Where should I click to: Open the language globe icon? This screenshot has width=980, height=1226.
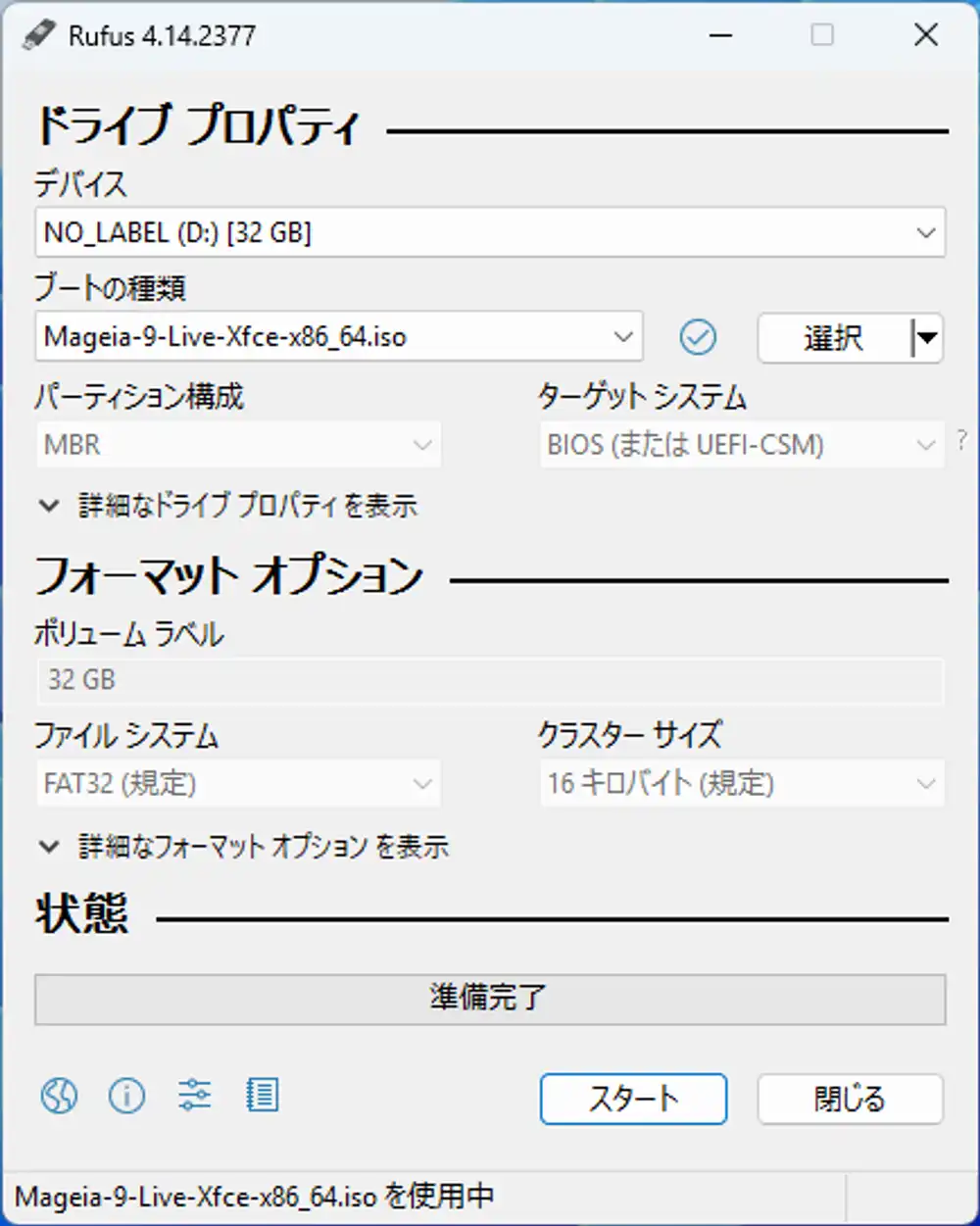point(59,1095)
